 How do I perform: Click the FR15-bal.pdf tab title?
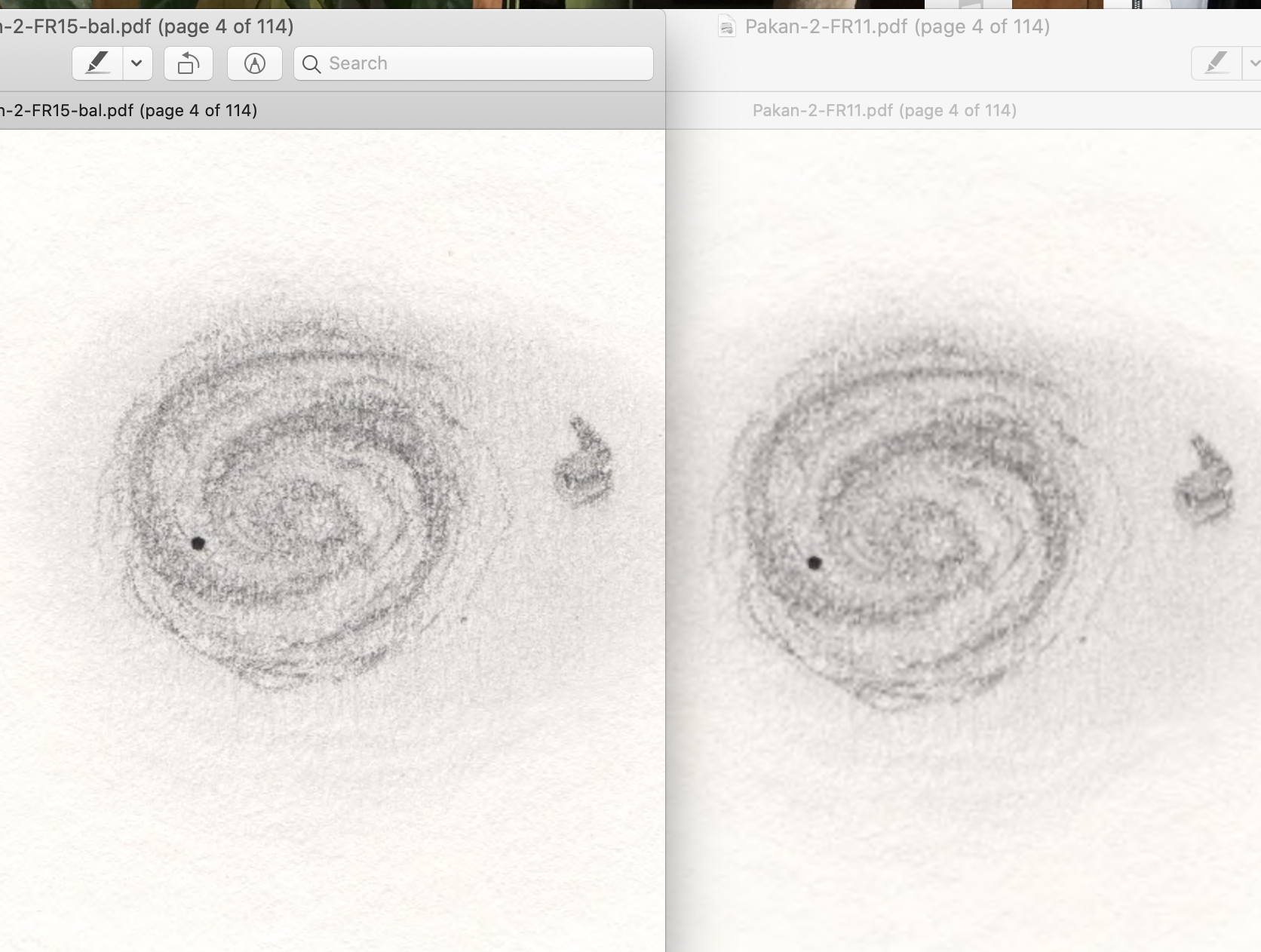[x=128, y=110]
